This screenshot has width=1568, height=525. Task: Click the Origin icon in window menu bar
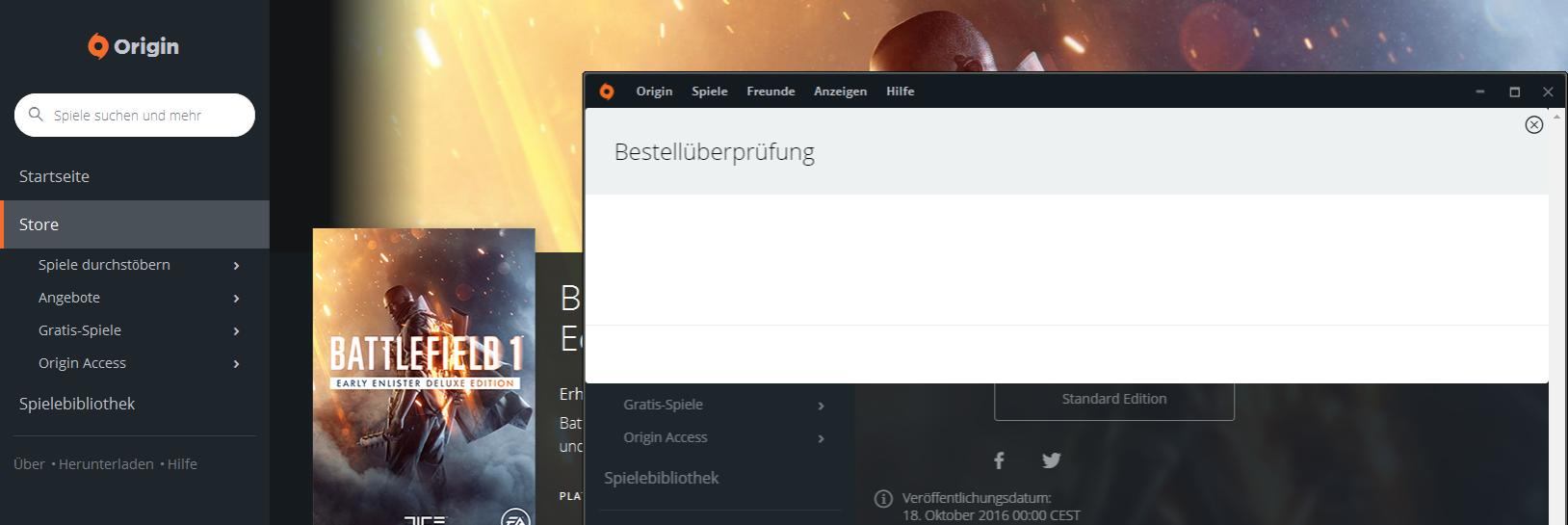[x=607, y=92]
